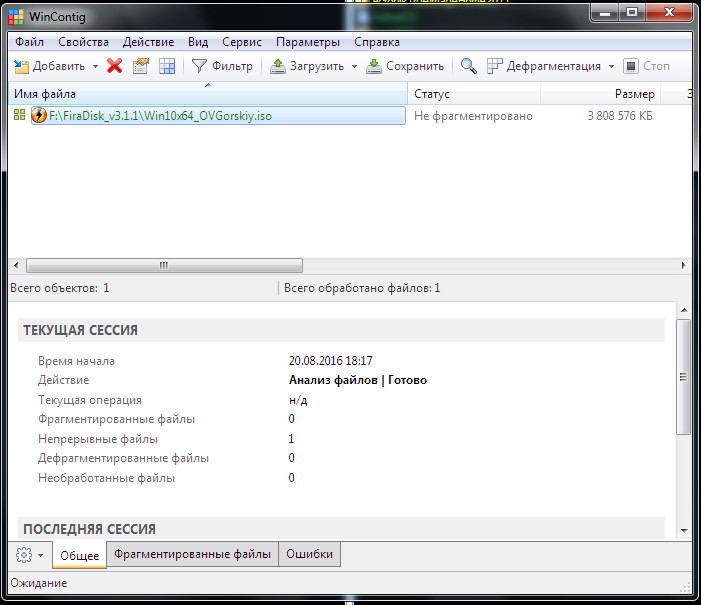Image resolution: width=701 pixels, height=605 pixels.
Task: Click the Дефрагментация button label
Action: [x=553, y=66]
